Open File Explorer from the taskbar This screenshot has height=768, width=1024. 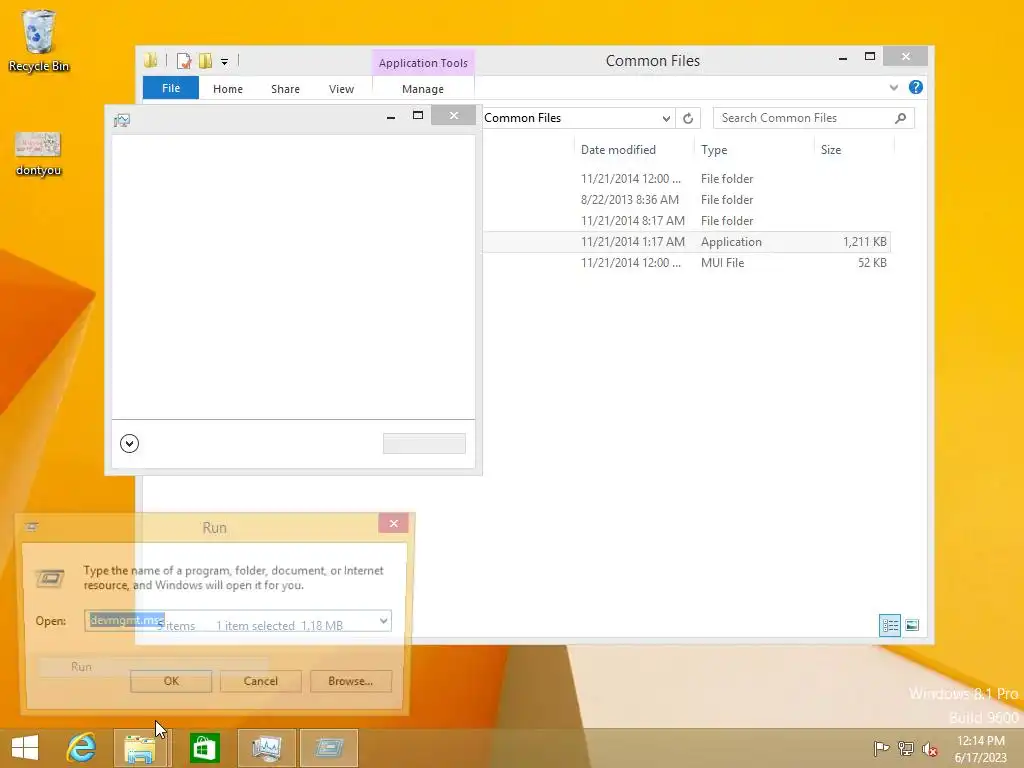(140, 748)
